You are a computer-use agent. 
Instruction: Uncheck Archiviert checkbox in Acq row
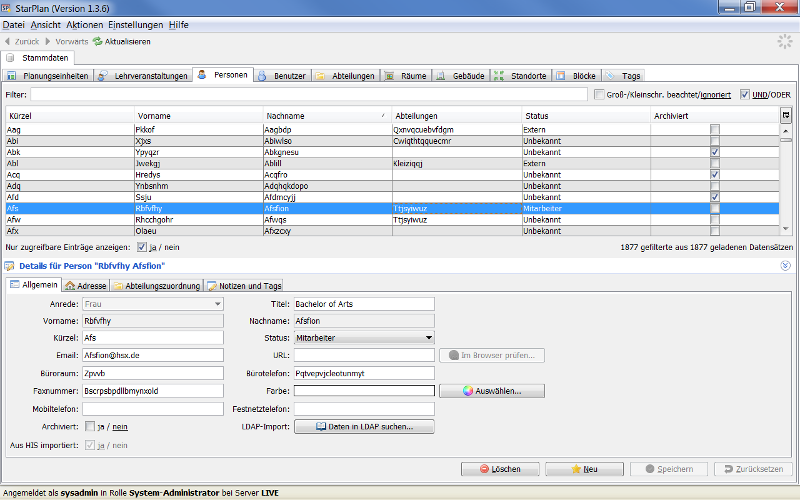pyautogui.click(x=715, y=174)
